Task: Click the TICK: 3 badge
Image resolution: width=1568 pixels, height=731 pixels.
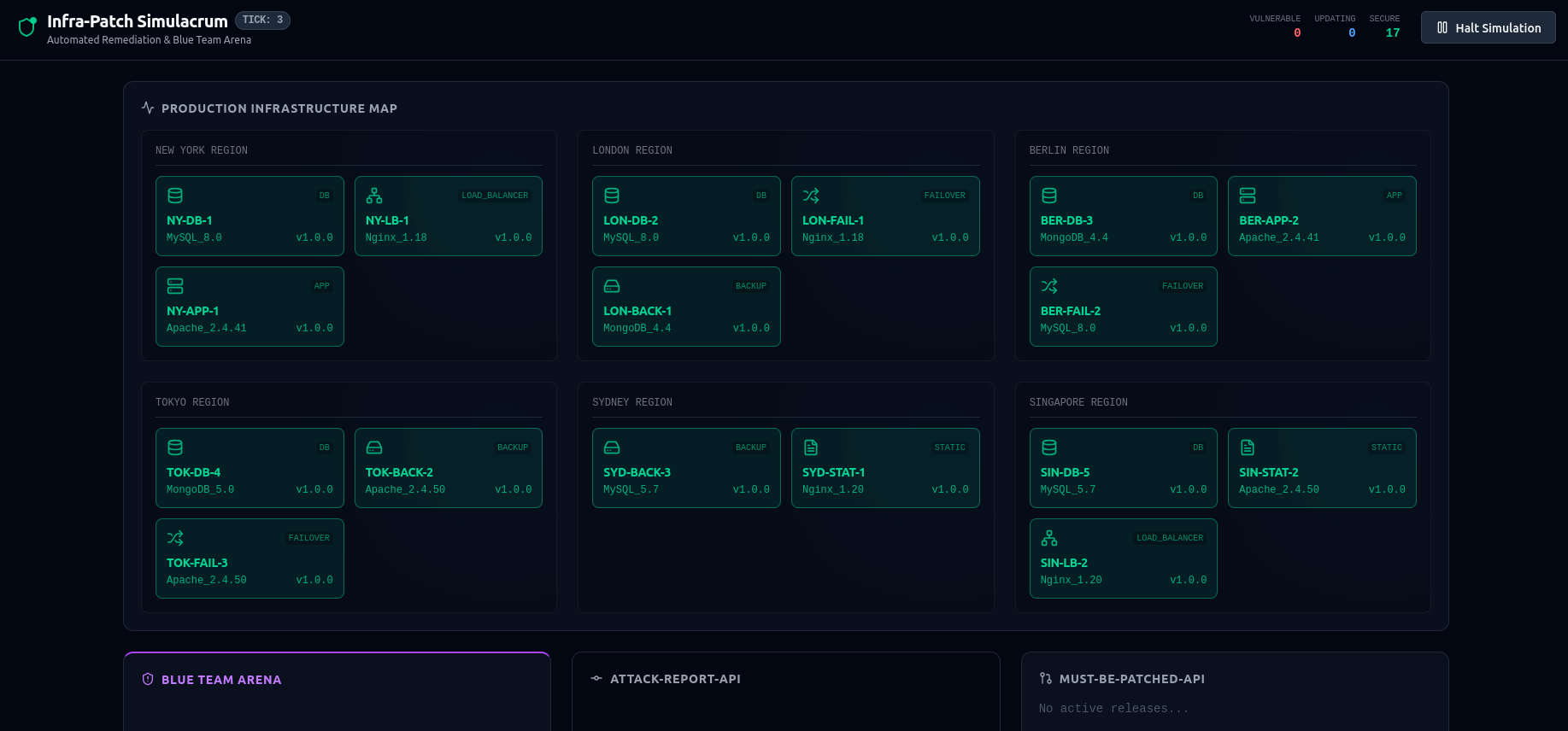Action: coord(262,20)
